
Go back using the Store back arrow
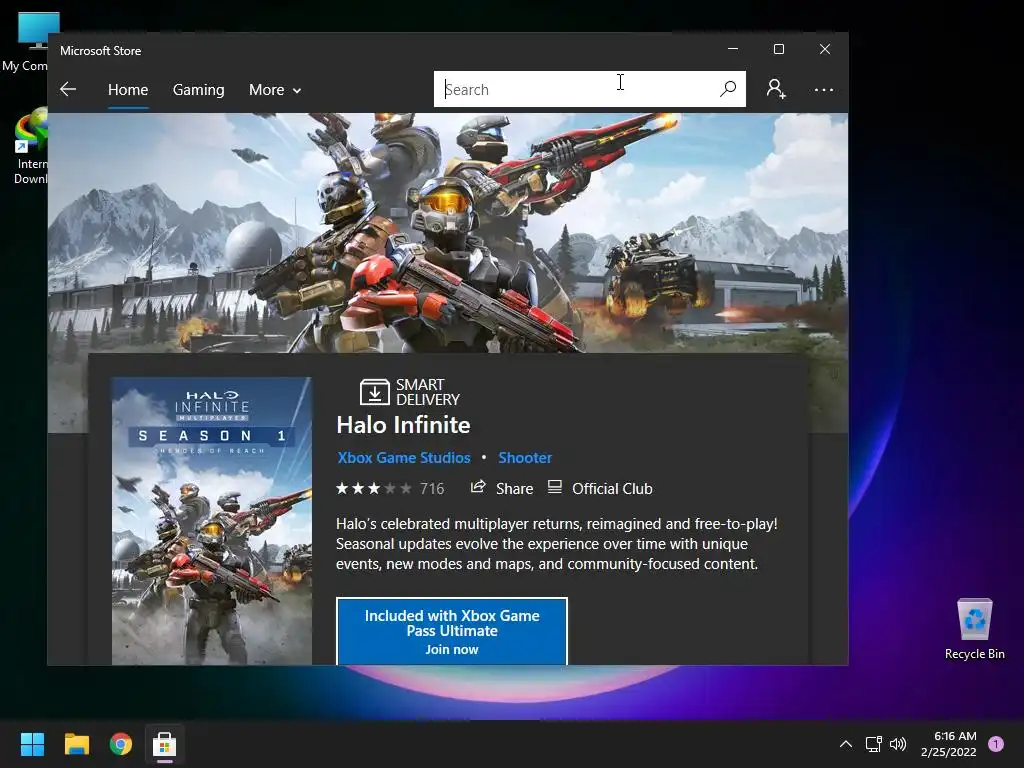tap(68, 89)
